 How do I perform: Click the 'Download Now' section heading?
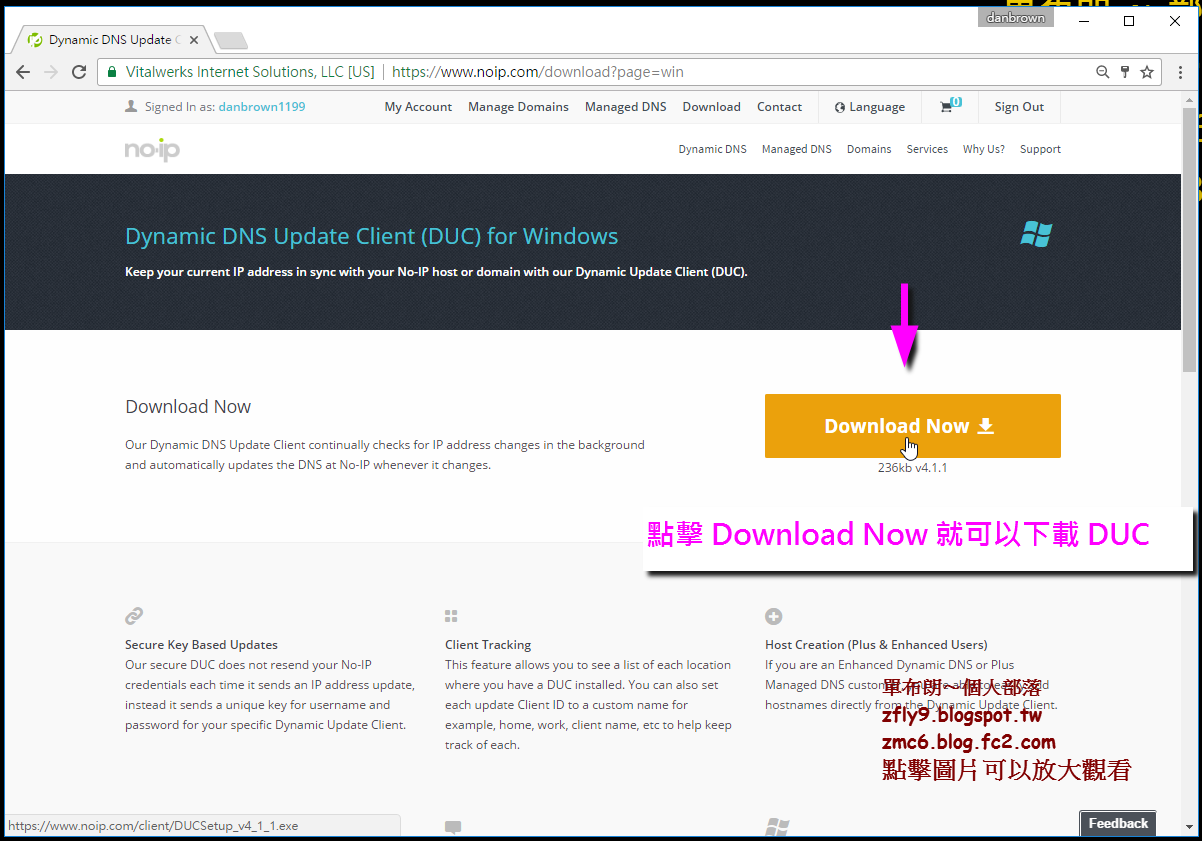[x=188, y=407]
